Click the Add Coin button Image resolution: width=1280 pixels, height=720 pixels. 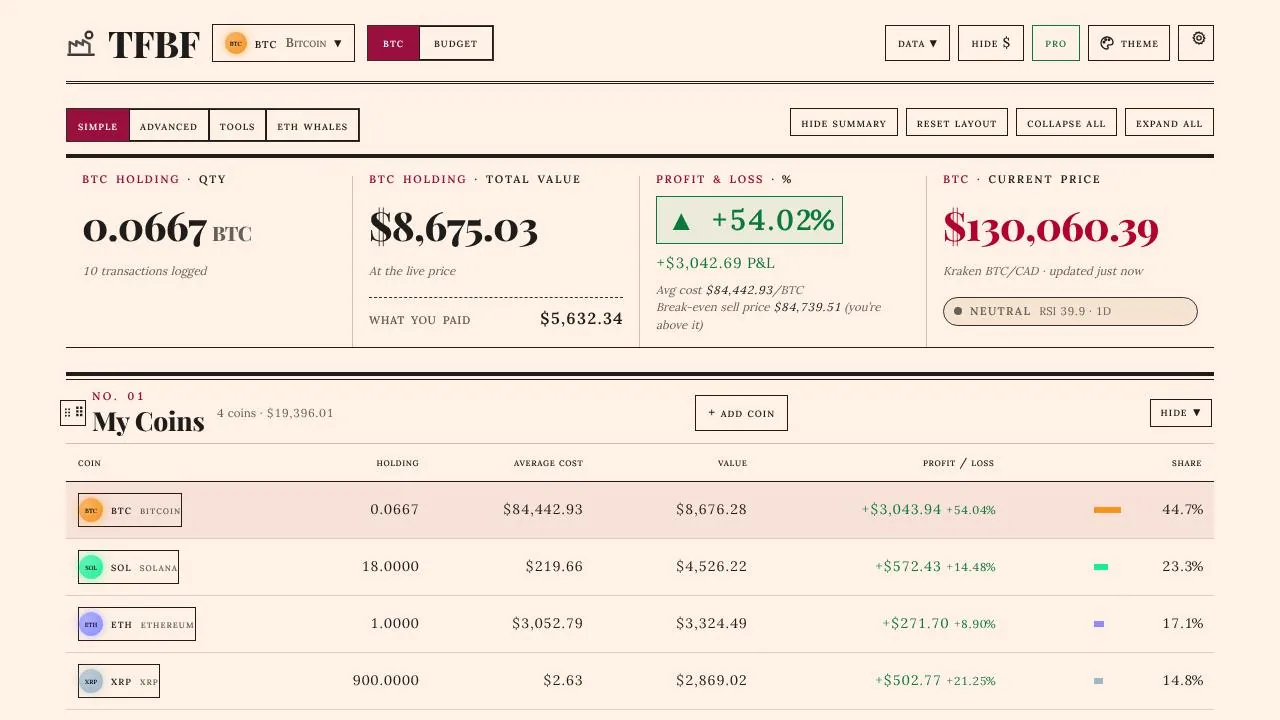tap(741, 413)
